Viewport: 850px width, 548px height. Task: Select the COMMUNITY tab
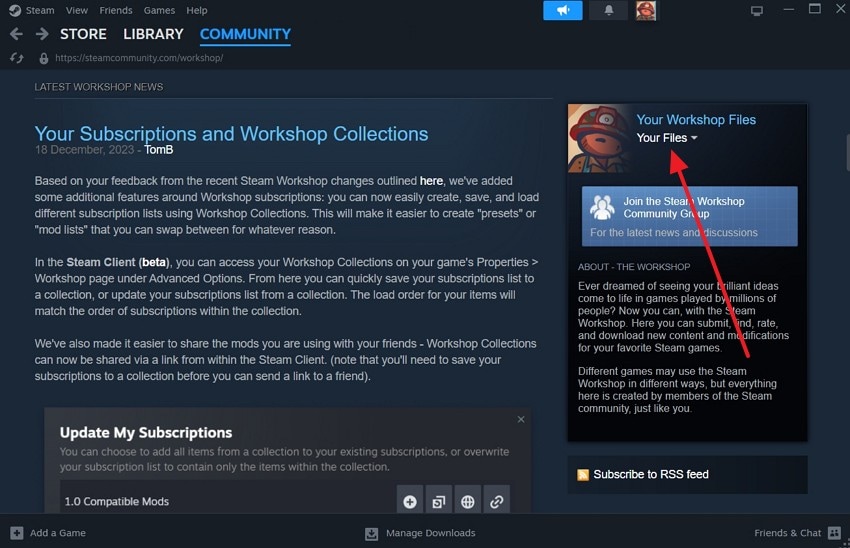click(245, 34)
